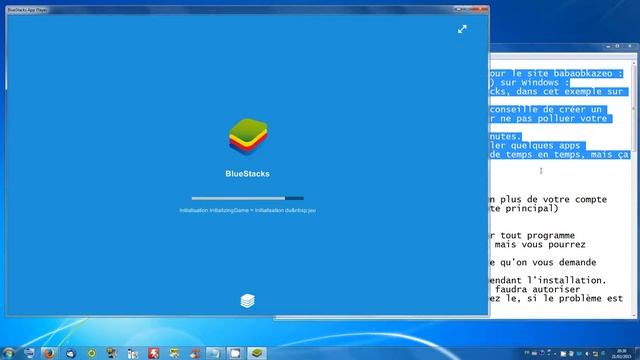640x360 pixels.
Task: Click the taskbar icon right of the Start orb
Action: click(x=29, y=353)
